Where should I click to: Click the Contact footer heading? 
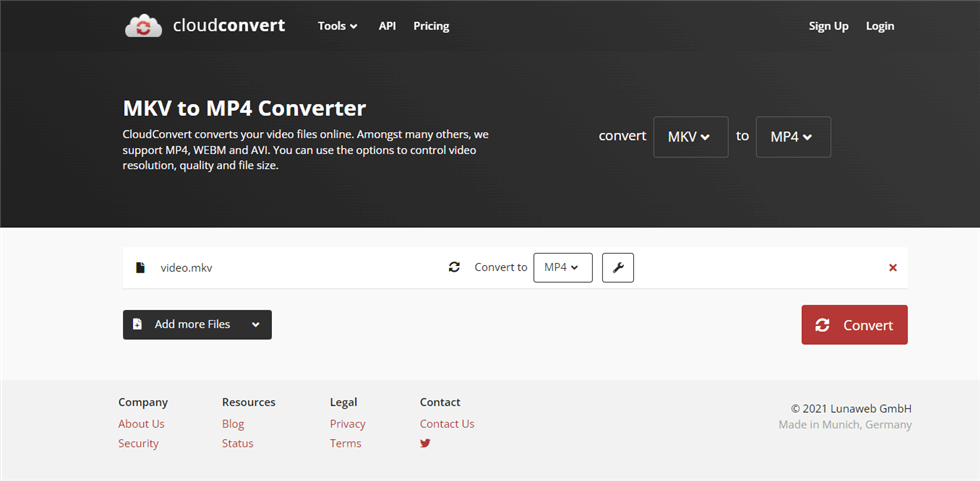coord(440,402)
